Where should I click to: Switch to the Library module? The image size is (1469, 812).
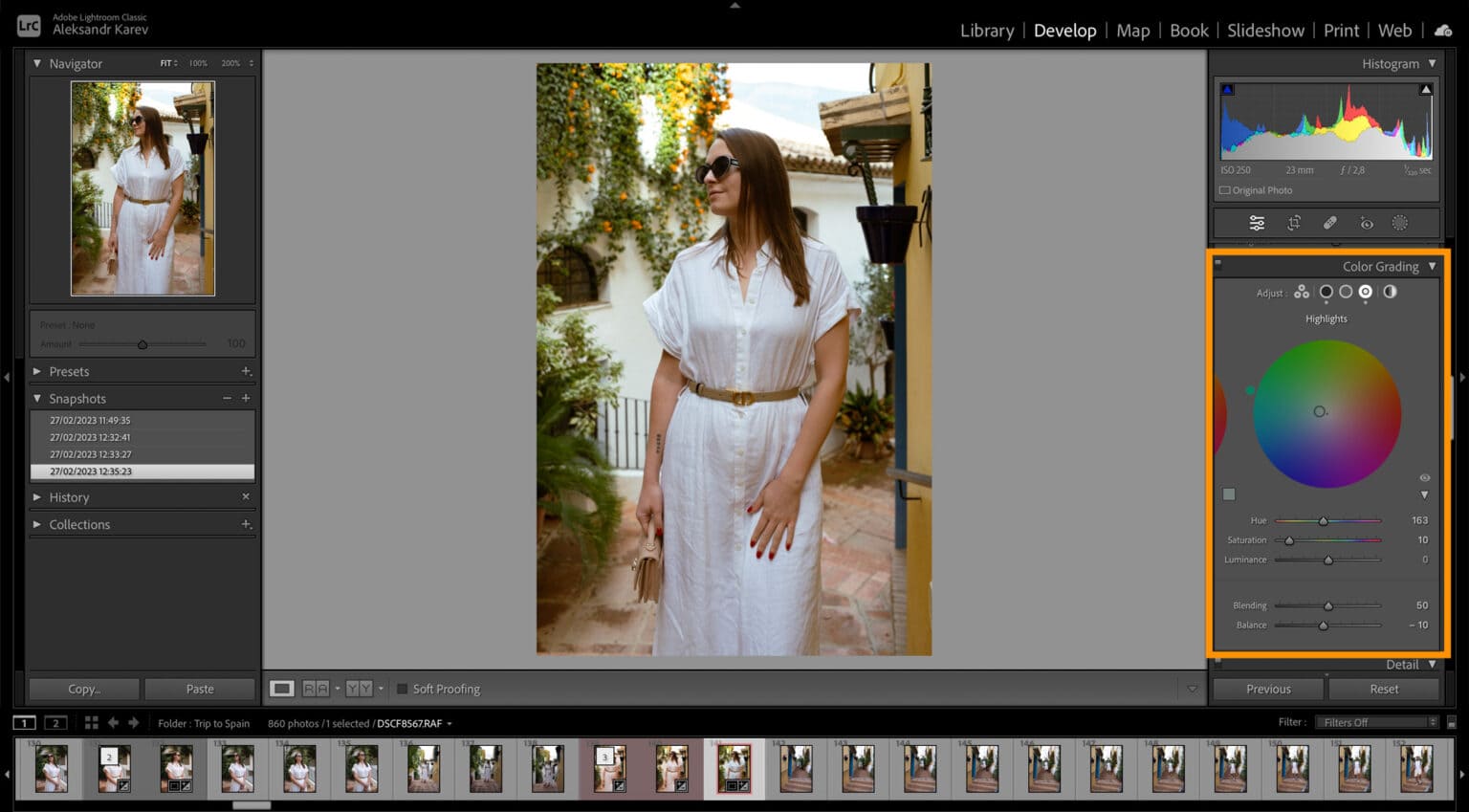click(x=986, y=30)
